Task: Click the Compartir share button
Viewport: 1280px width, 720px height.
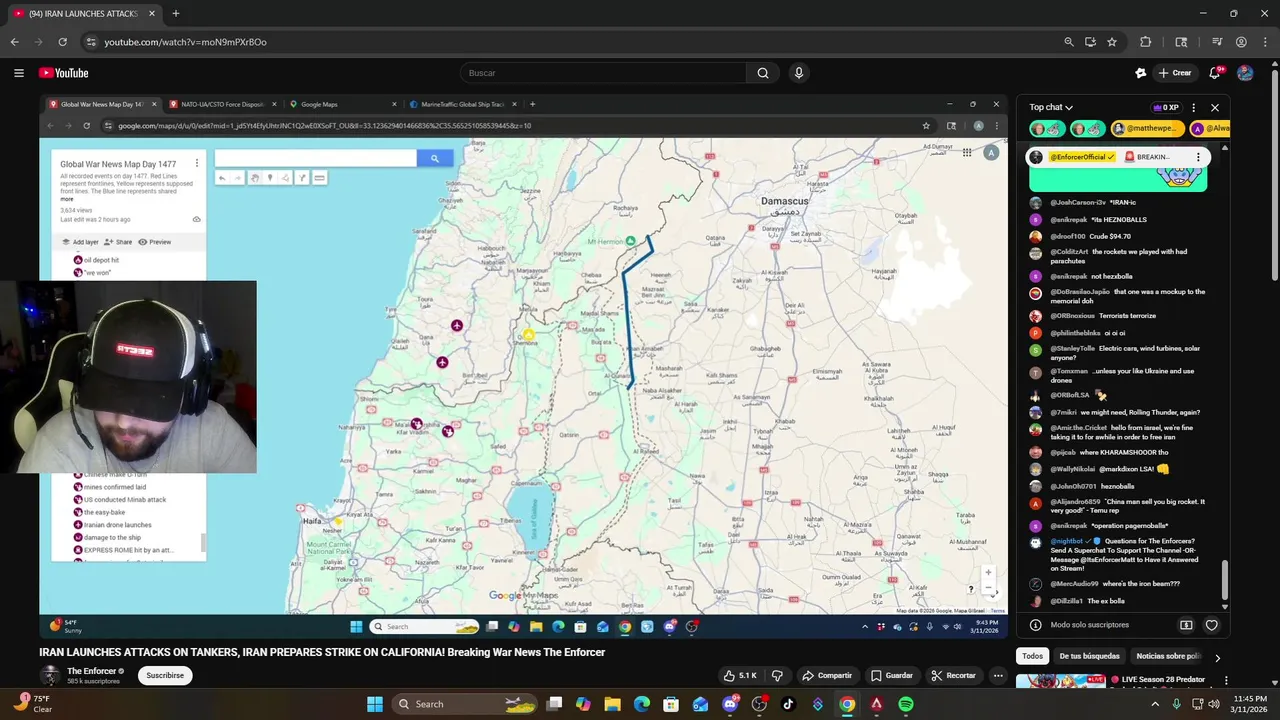Action: [827, 675]
